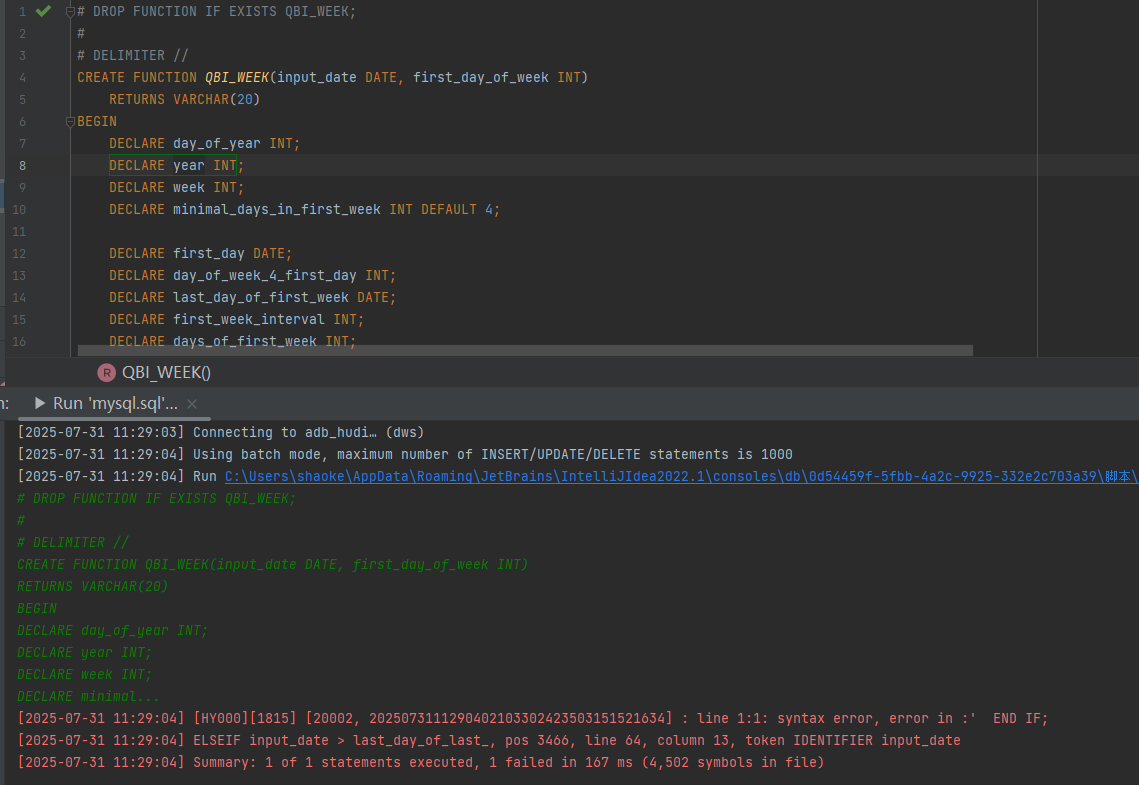1139x785 pixels.
Task: Click the play icon in the Run tab
Action: 40,403
